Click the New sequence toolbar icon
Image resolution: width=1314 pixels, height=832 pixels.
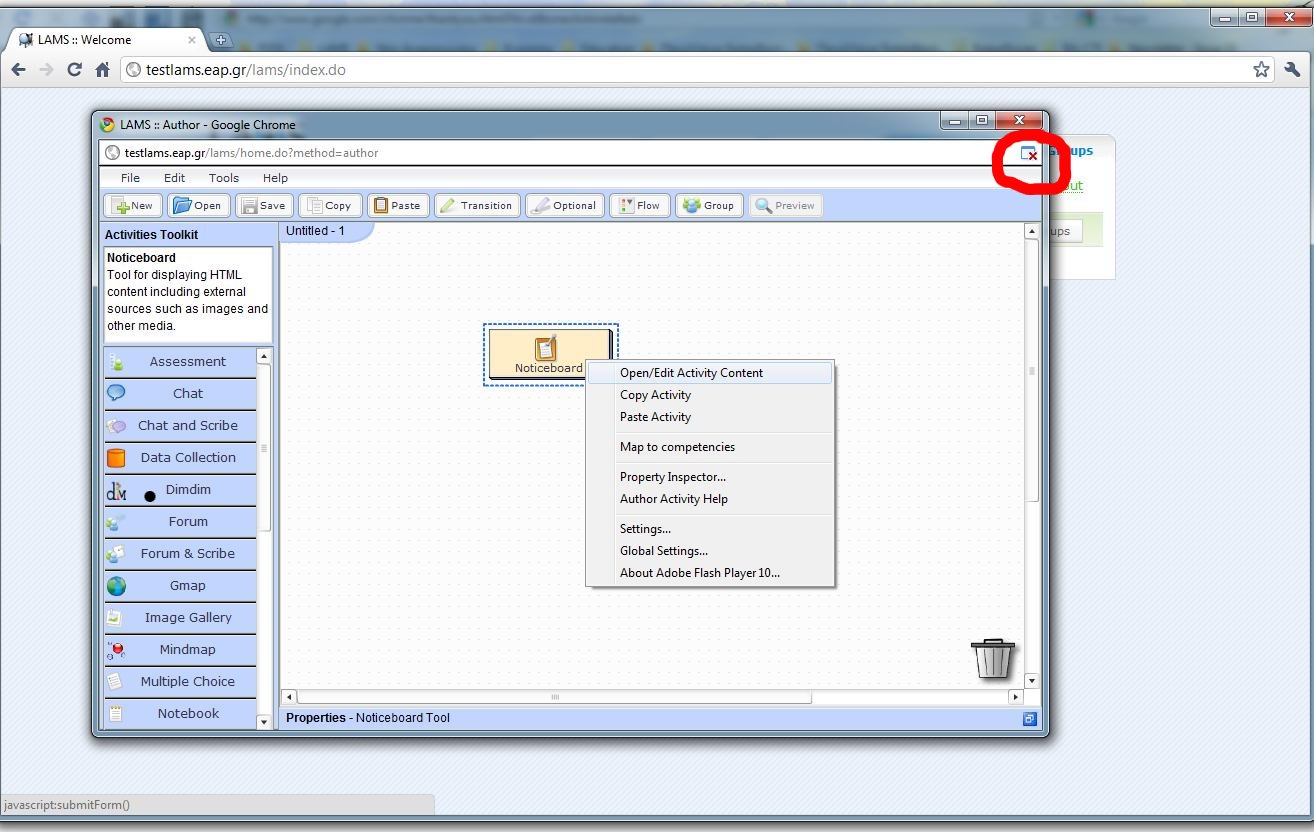pos(133,205)
